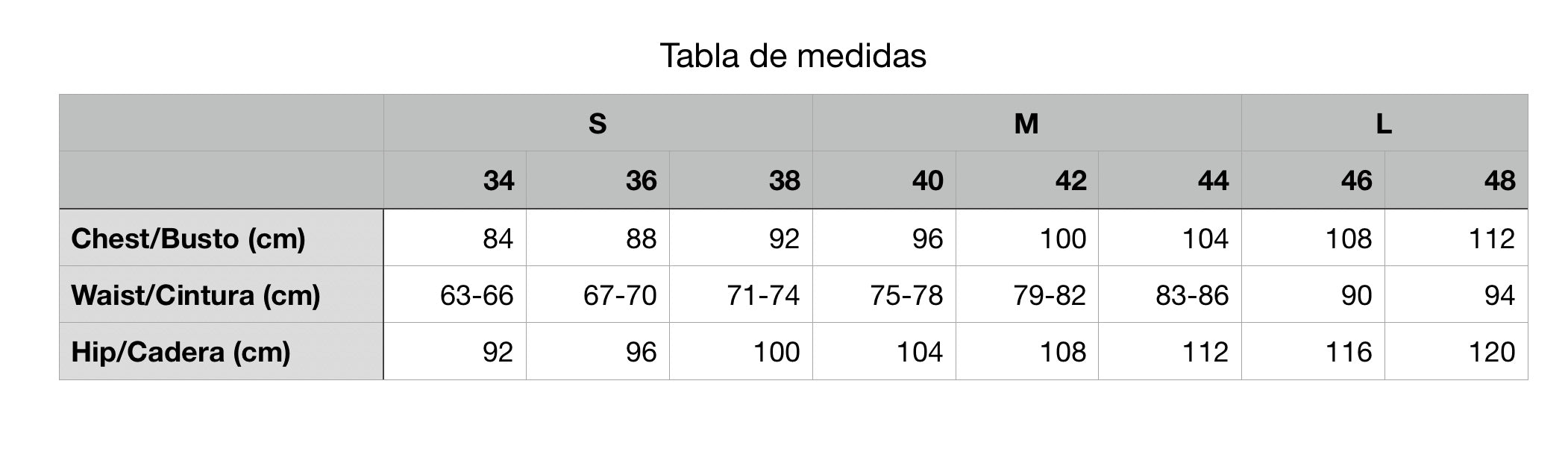Click waist cell 63-66

tap(477, 295)
